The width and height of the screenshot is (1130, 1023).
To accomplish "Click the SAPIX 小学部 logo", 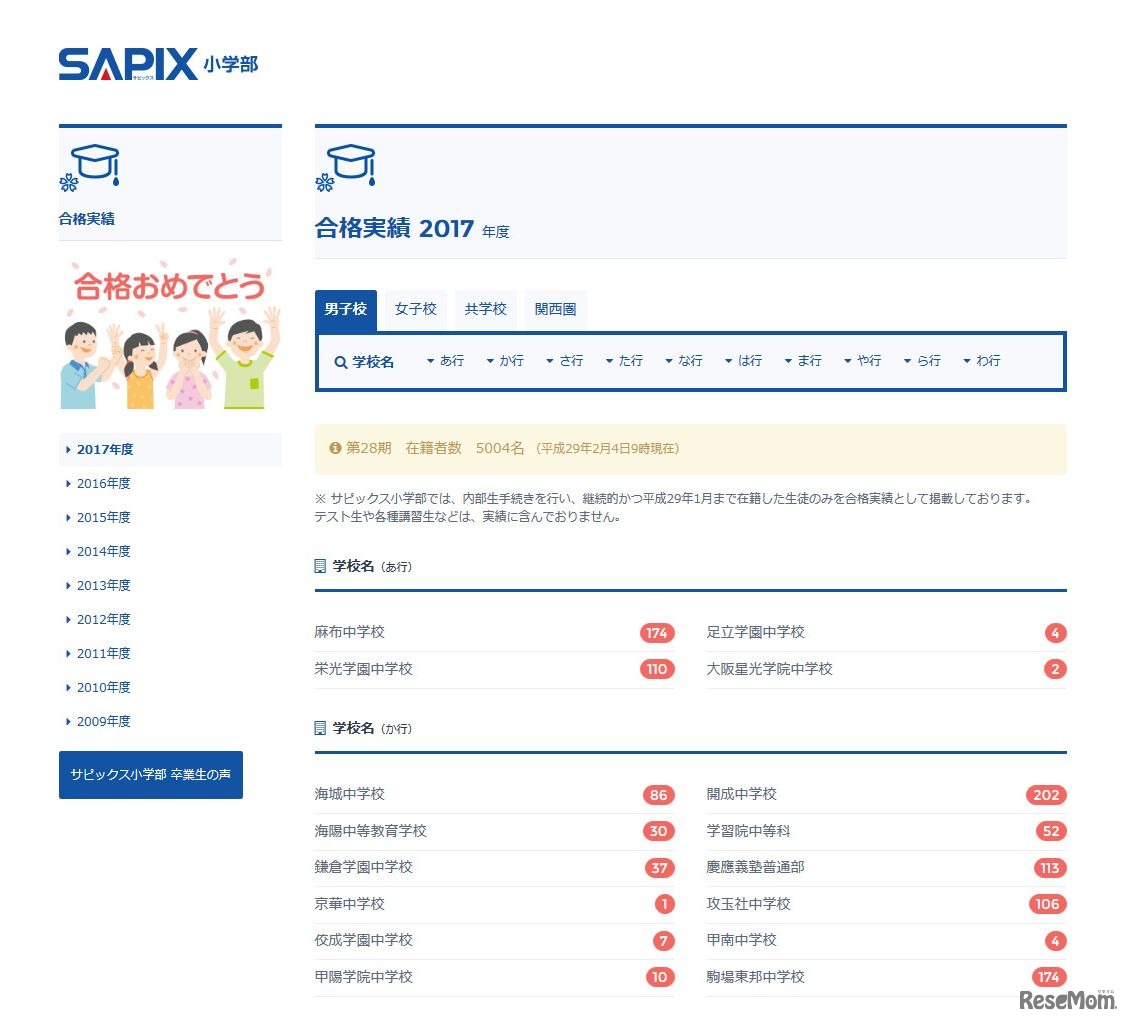I will 160,62.
